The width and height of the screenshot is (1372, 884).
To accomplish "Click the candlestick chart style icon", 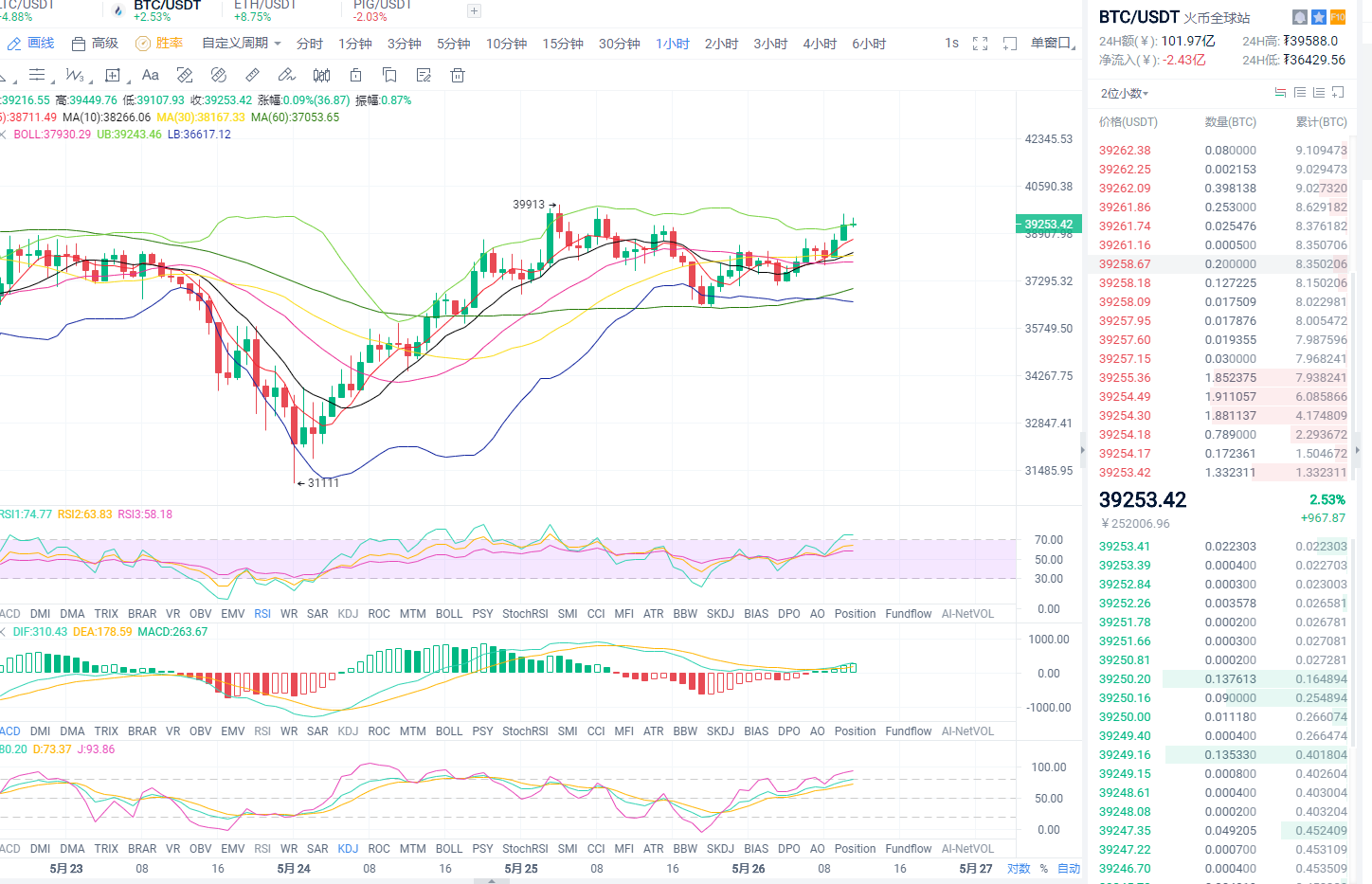I will pos(322,75).
